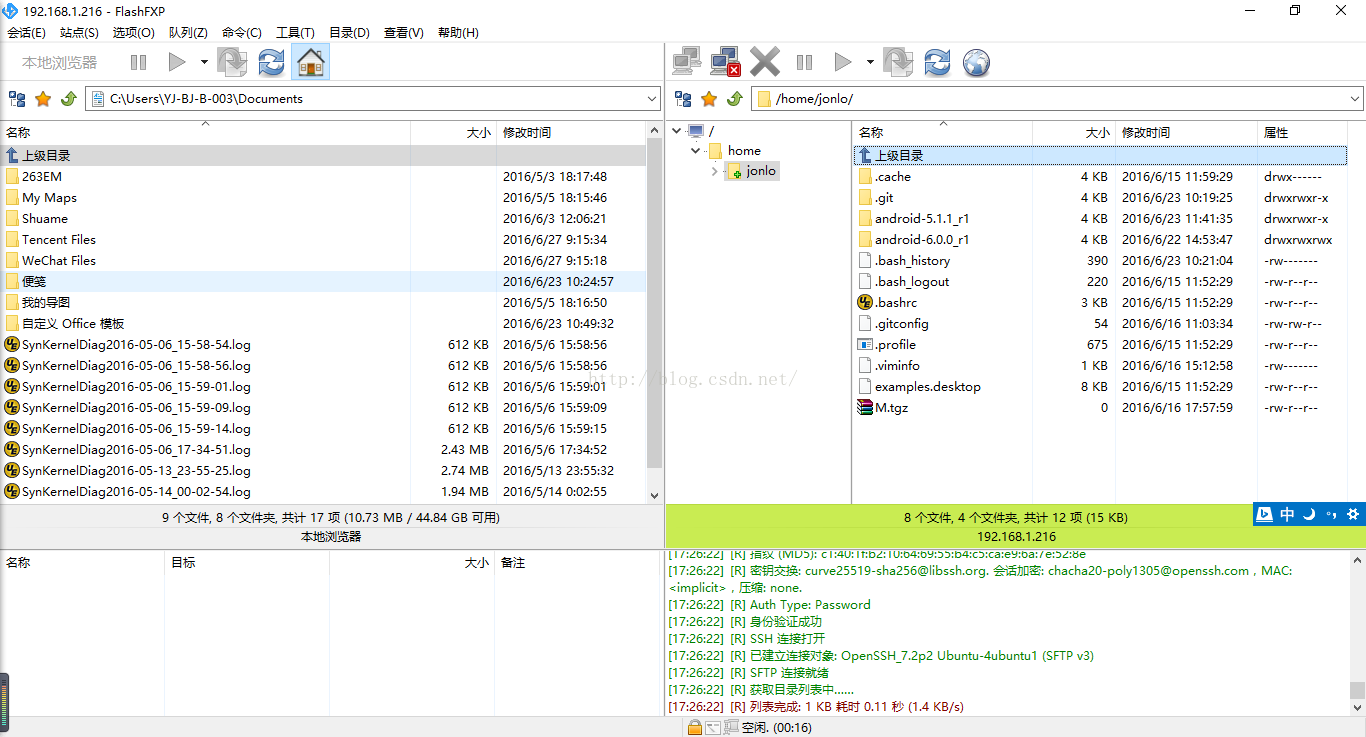
Task: Open the 工具(T) menu
Action: (x=295, y=33)
